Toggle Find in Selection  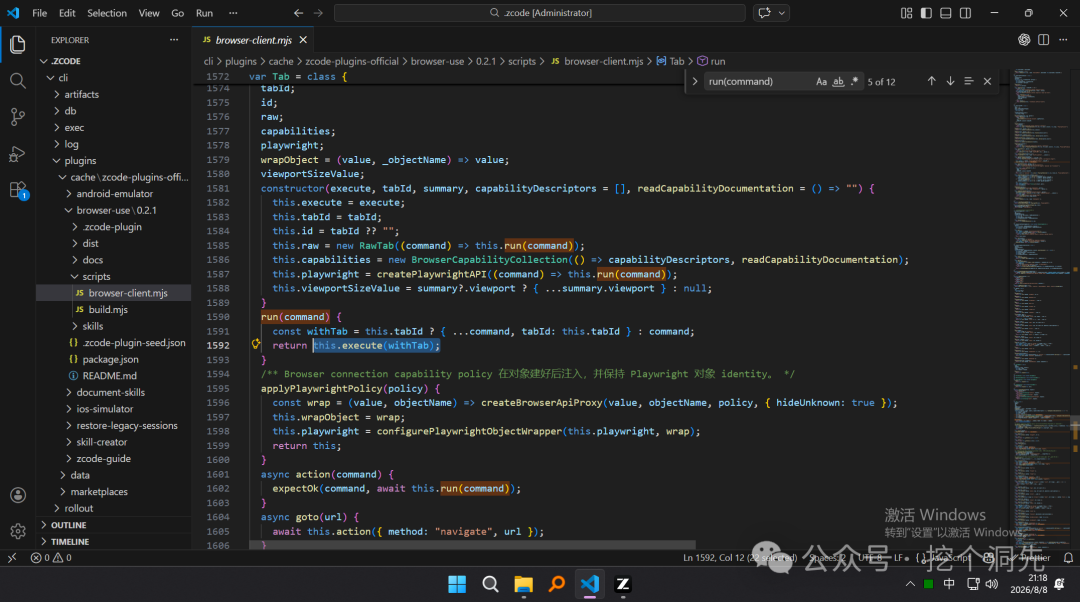coord(968,81)
